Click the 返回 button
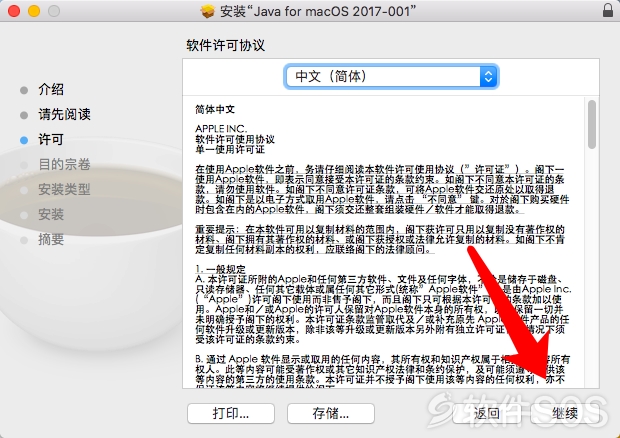The image size is (620, 438). click(486, 413)
